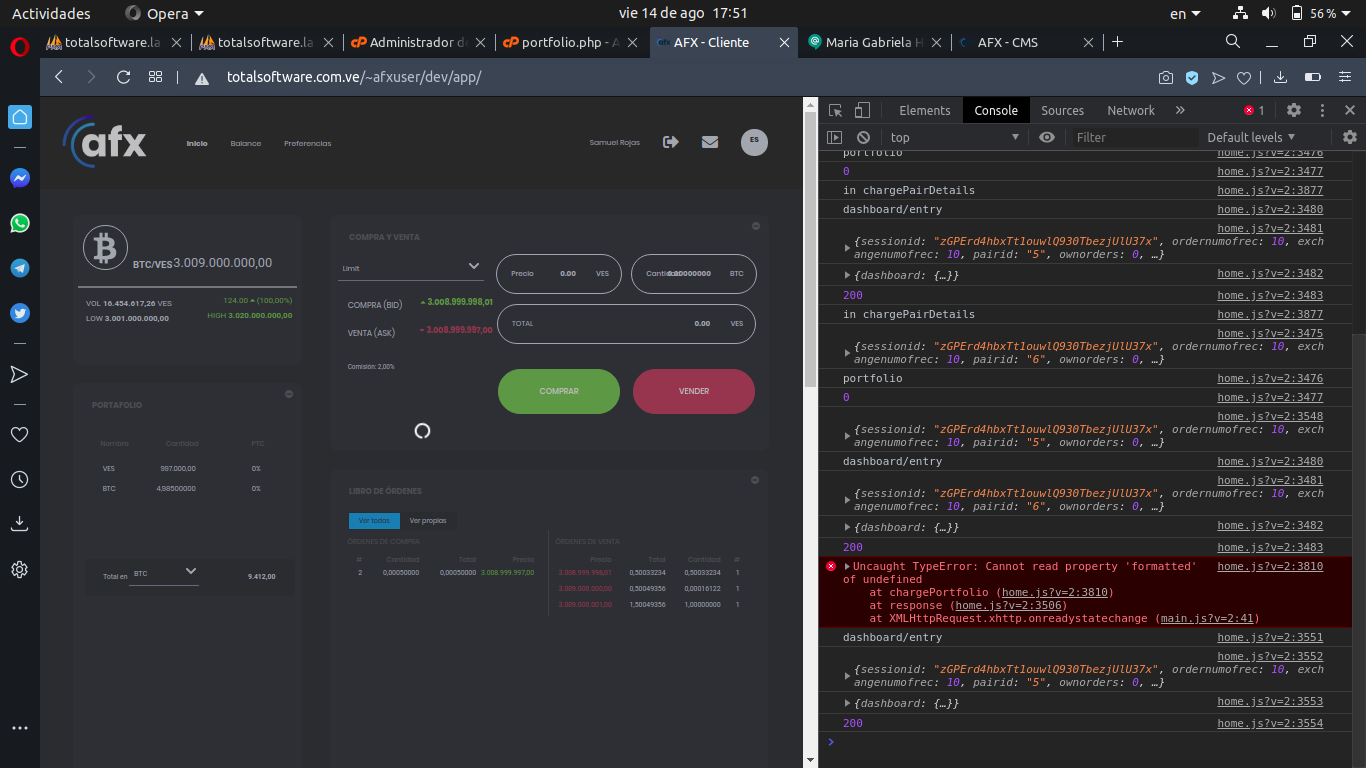Open Messenger in the Opera sidebar
This screenshot has height=768, width=1366.
click(20, 178)
